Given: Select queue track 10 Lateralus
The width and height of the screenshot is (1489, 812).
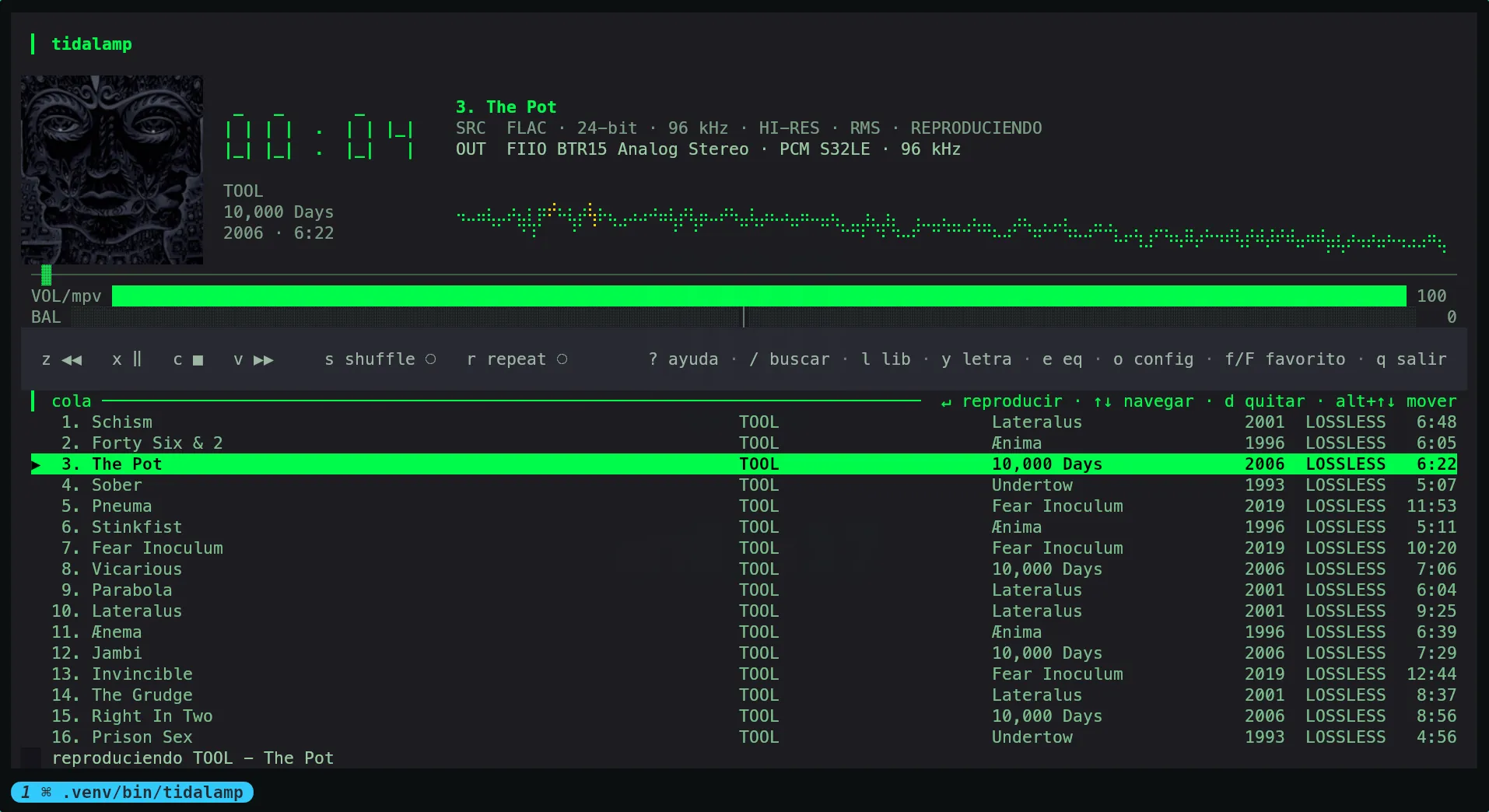Looking at the screenshot, I should (x=744, y=611).
